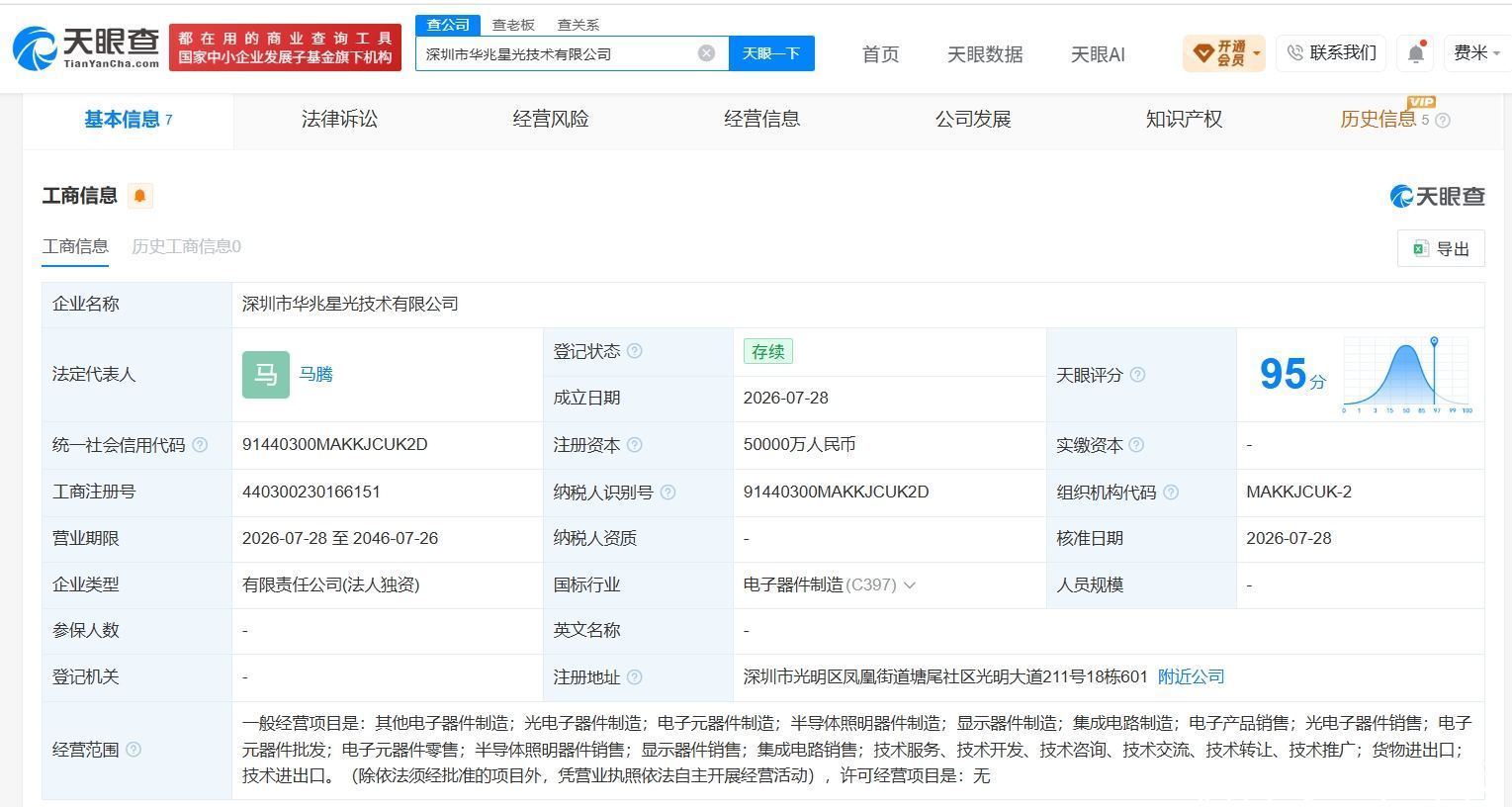Click the 天眼一下 search button
Viewport: 1512px width, 807px height.
[771, 53]
